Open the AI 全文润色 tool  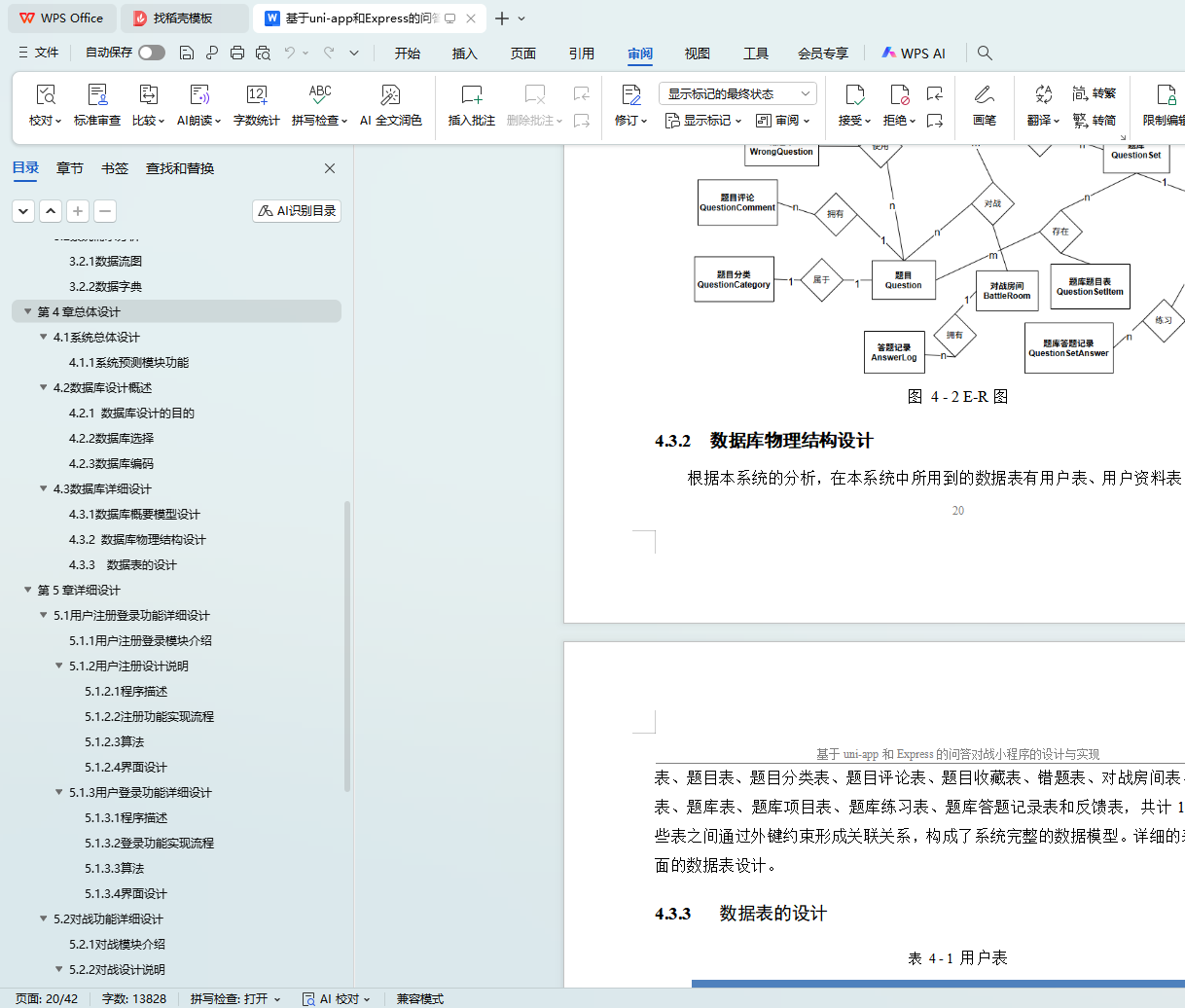pyautogui.click(x=390, y=95)
